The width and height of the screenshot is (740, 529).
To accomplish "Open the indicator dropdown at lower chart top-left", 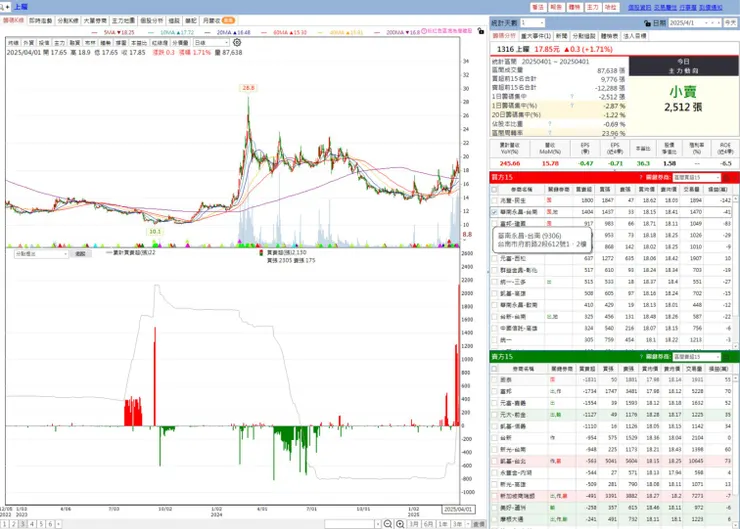I will pyautogui.click(x=42, y=254).
